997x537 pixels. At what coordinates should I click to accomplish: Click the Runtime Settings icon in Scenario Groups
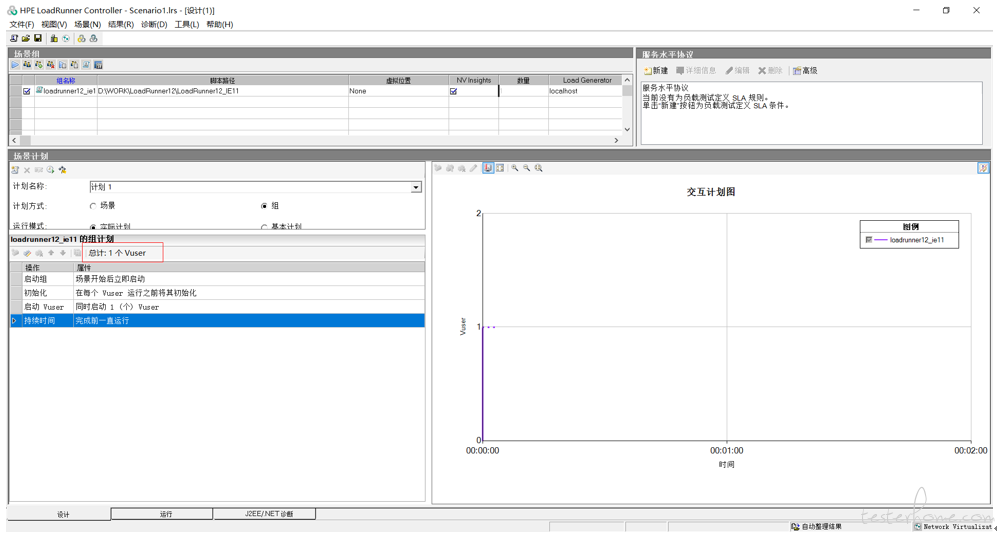coord(62,65)
